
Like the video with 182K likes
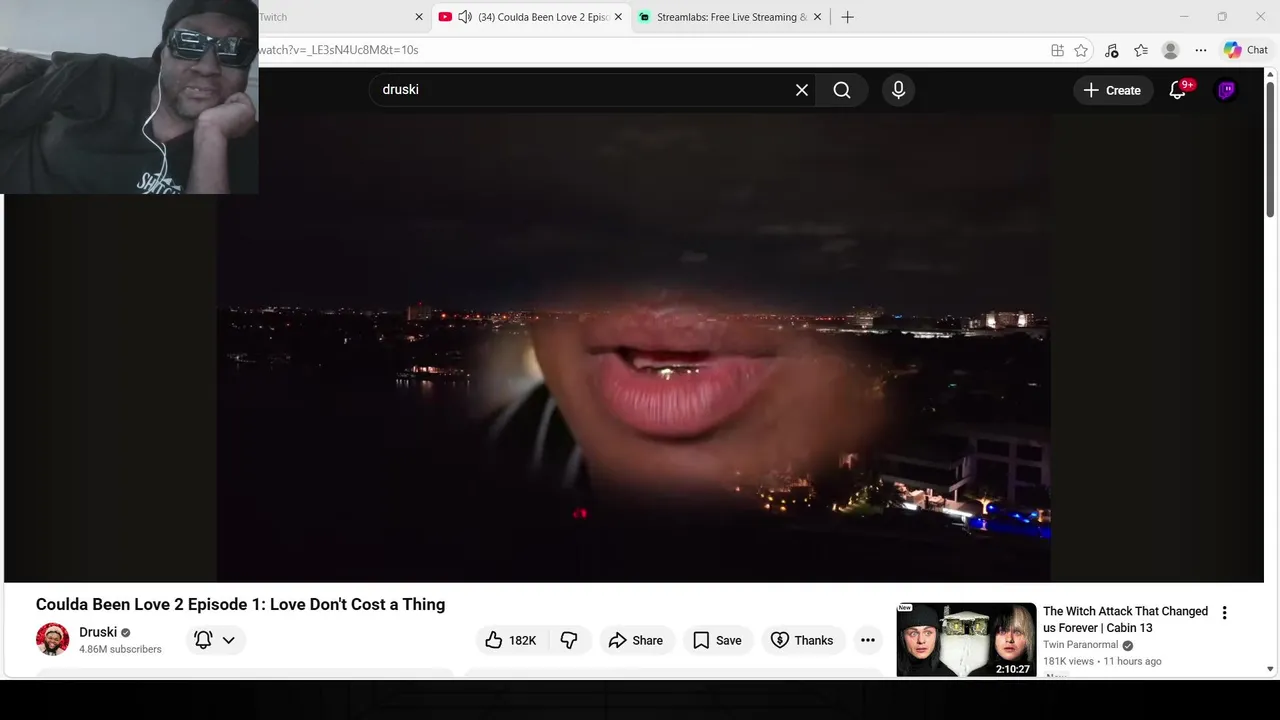click(x=511, y=640)
